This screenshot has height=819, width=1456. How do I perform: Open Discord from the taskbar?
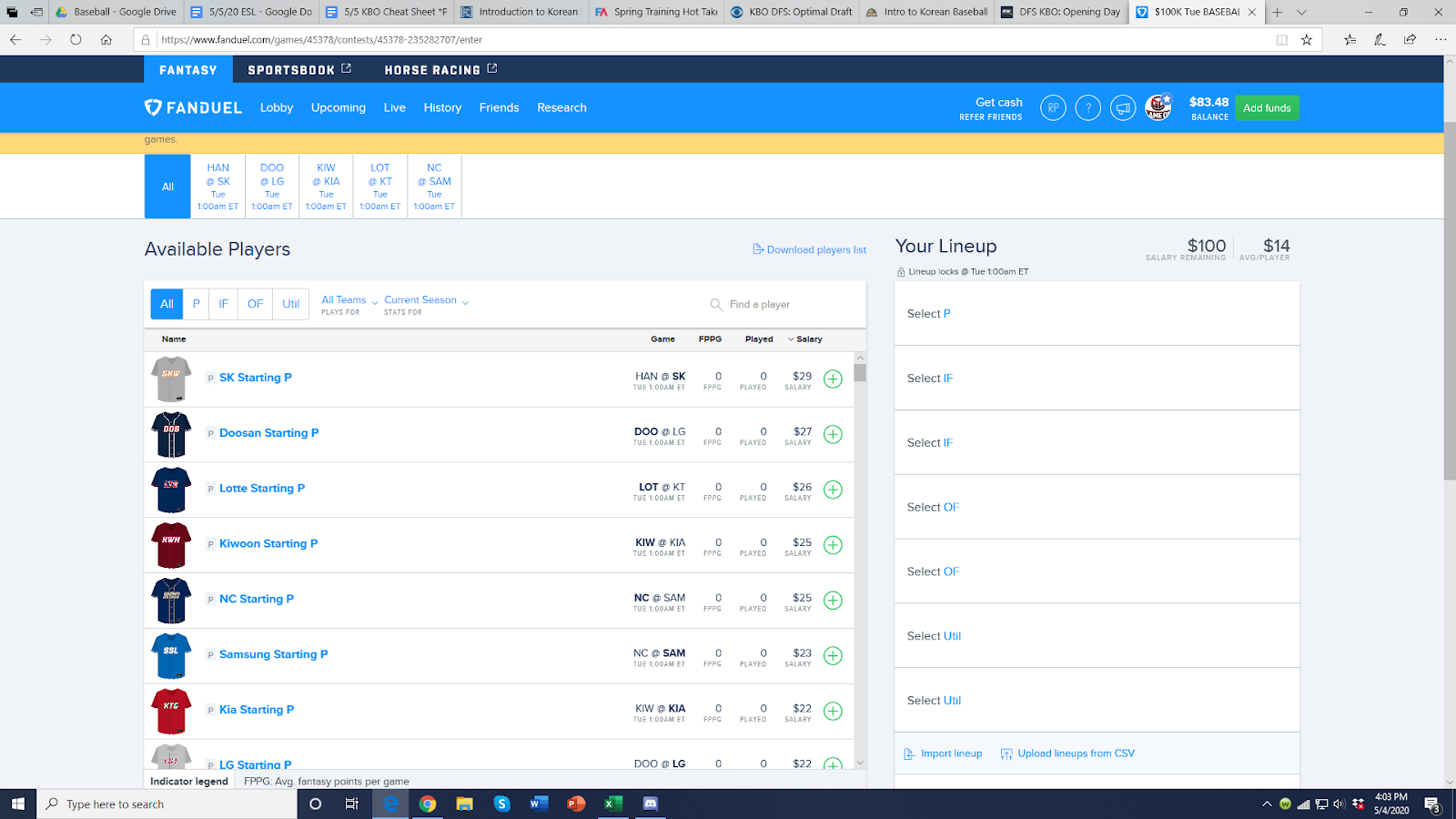click(651, 804)
